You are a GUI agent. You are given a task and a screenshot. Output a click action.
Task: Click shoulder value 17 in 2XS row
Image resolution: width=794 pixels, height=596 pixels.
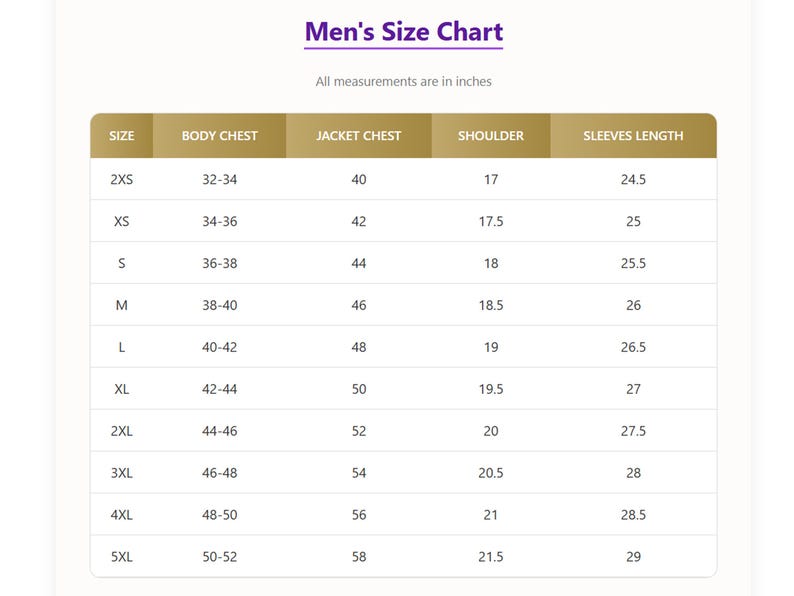click(491, 179)
